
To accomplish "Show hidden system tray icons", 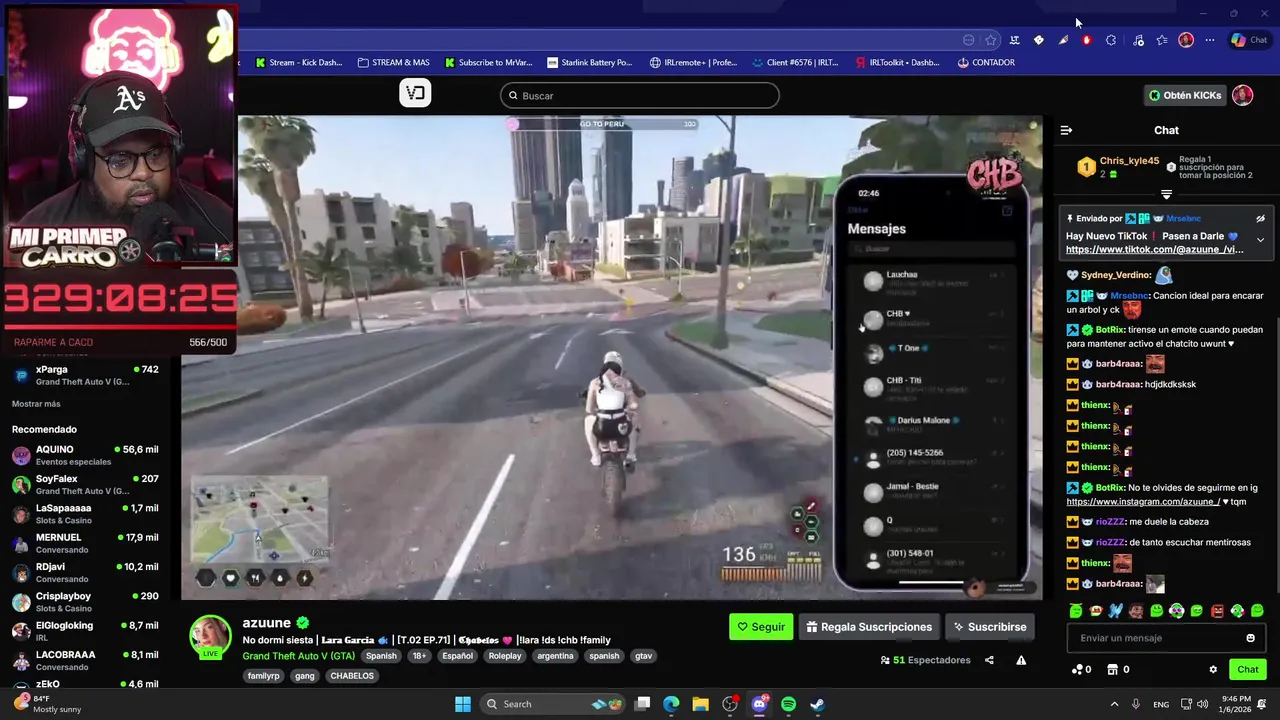I will pyautogui.click(x=1114, y=704).
